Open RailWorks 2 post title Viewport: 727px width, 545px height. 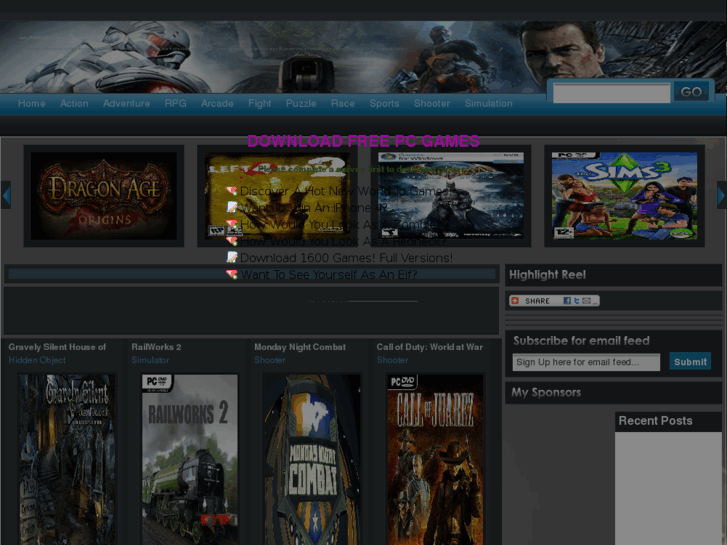[x=156, y=347]
